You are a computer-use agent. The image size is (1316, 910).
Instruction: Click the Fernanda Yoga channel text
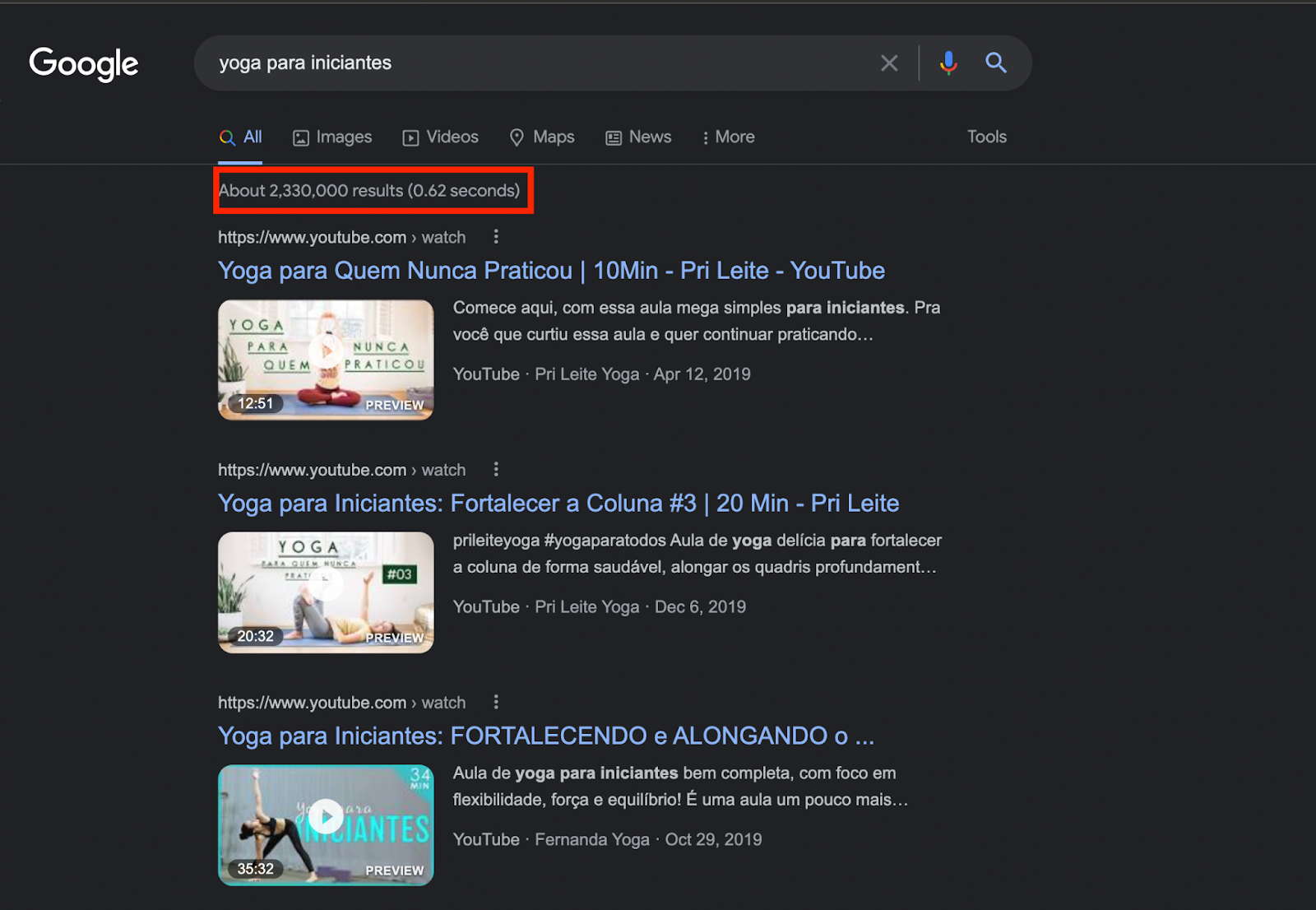(592, 840)
